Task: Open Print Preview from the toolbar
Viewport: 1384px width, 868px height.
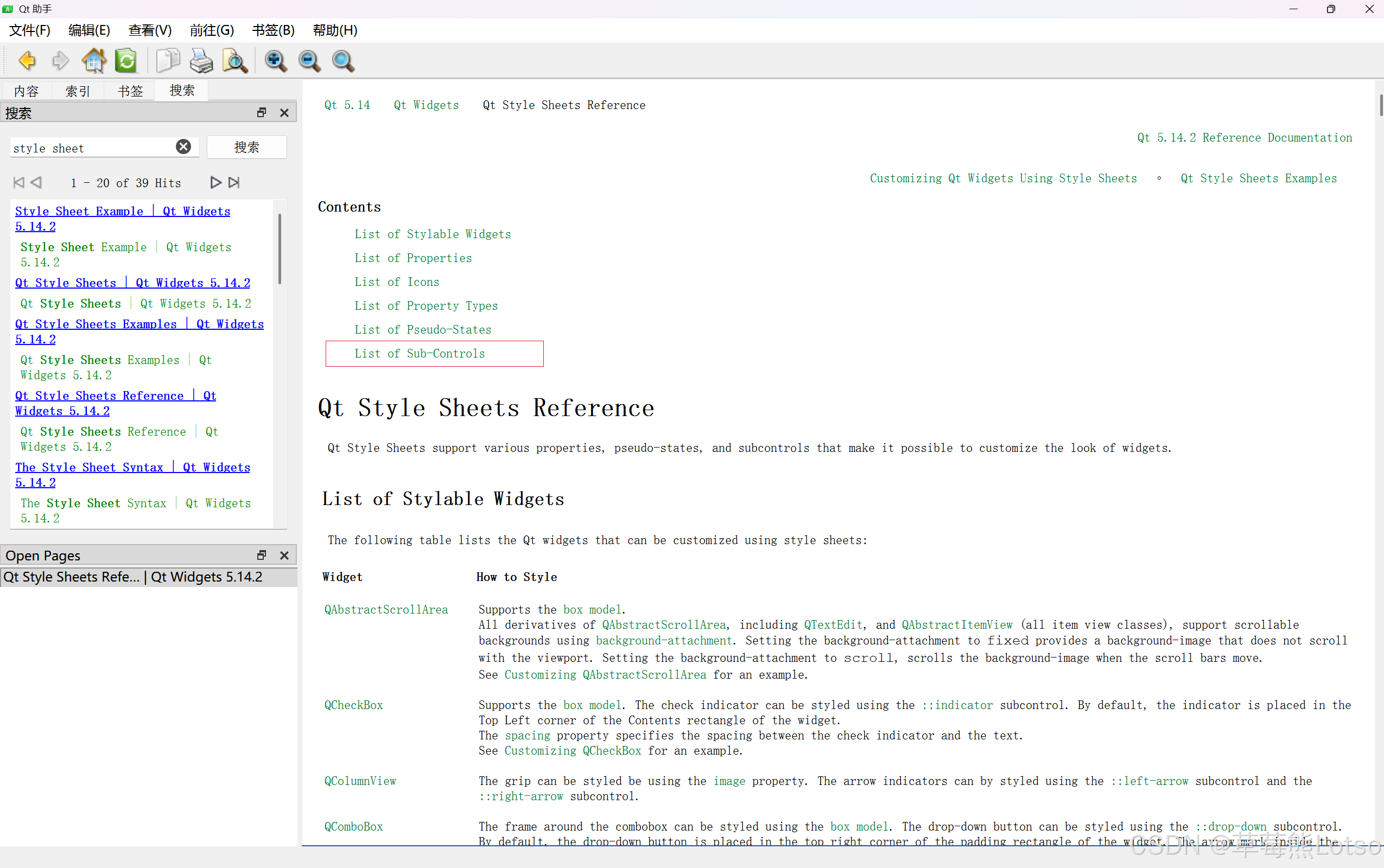Action: [x=235, y=61]
